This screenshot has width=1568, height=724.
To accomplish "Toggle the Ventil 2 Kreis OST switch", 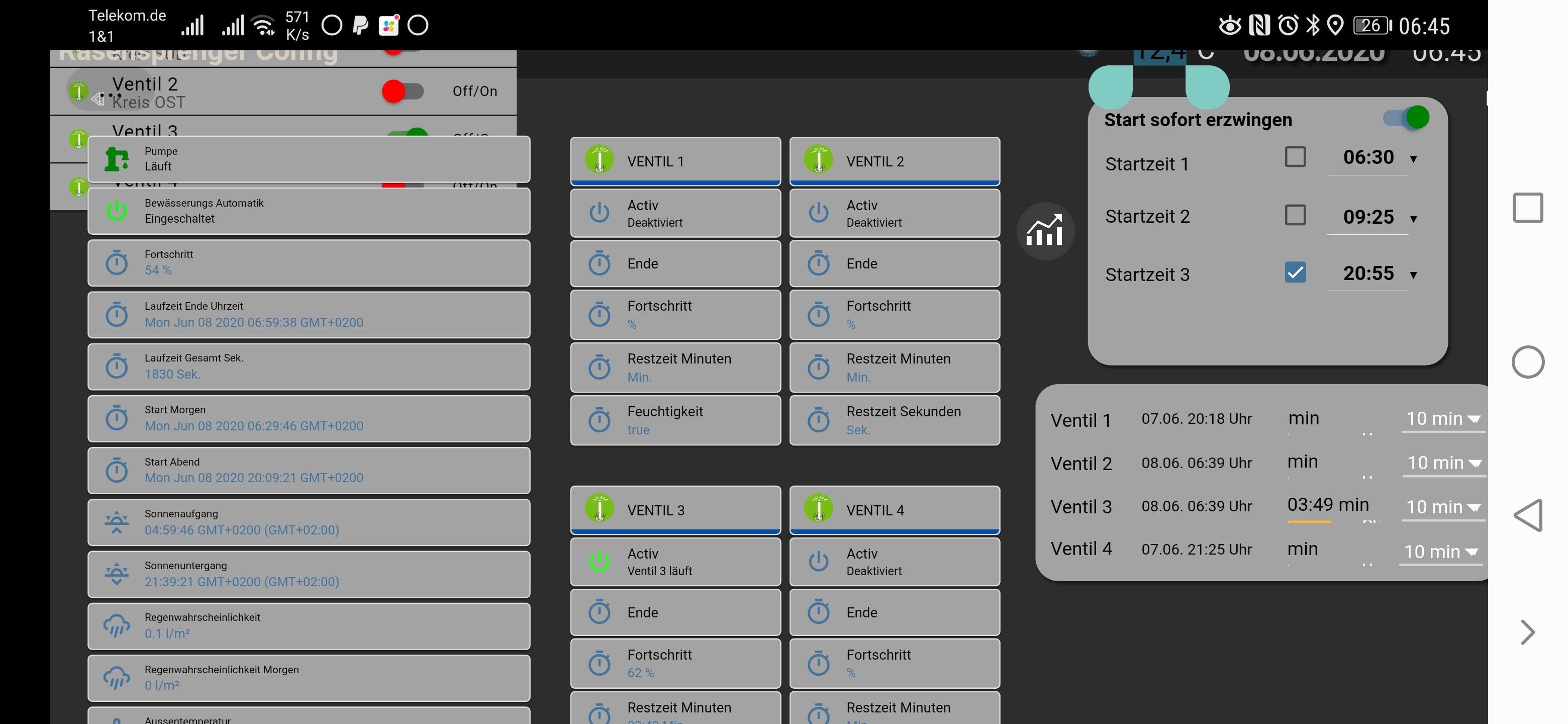I will click(403, 92).
